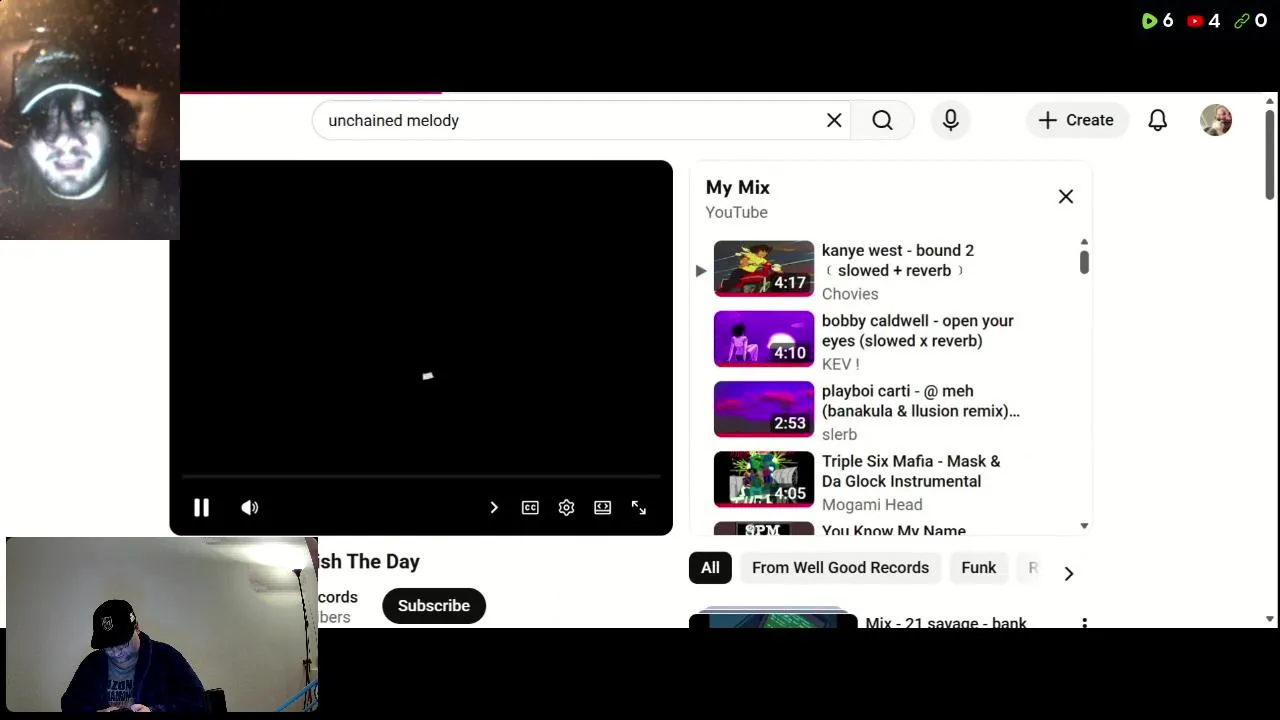Open the bobby caldwell open your eyes thumbnail
The image size is (1280, 720).
pyautogui.click(x=764, y=338)
